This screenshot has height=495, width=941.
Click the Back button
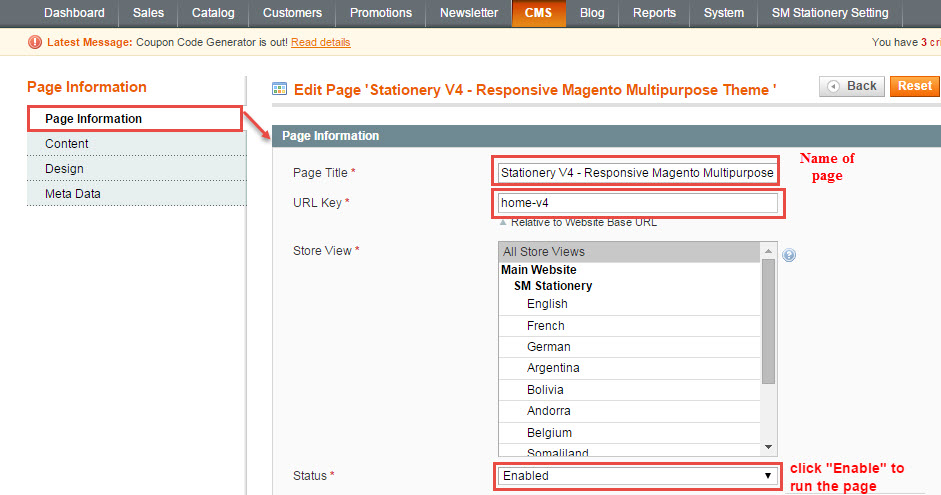(852, 86)
